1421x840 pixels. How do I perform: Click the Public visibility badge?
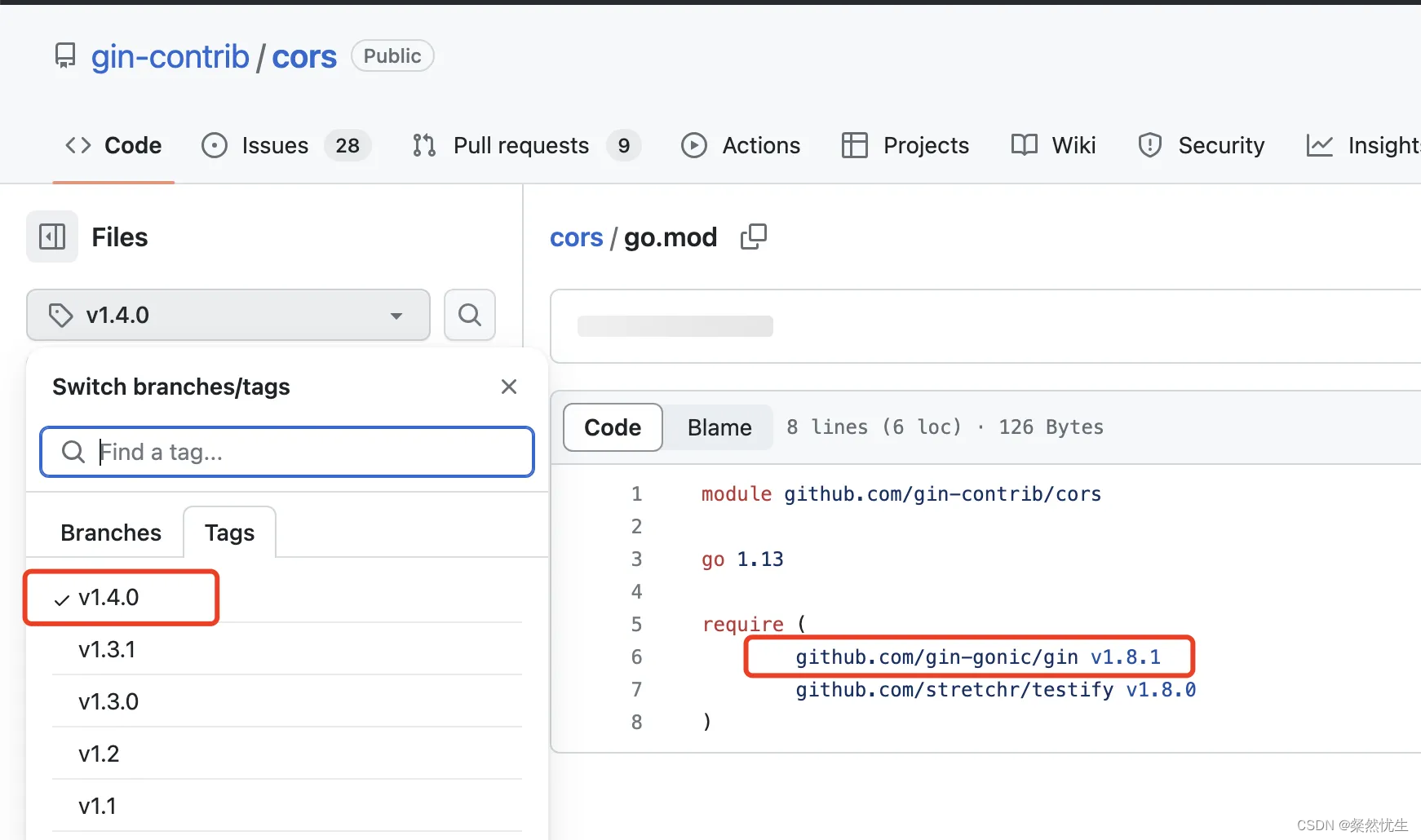[x=392, y=56]
